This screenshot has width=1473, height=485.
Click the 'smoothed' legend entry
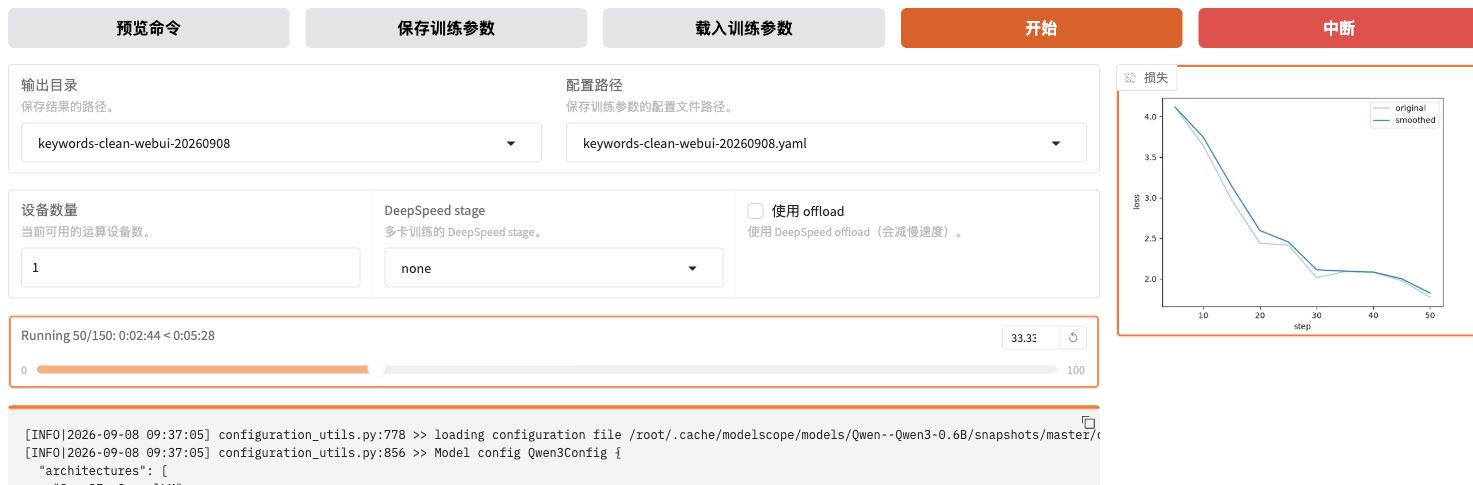click(x=1405, y=120)
